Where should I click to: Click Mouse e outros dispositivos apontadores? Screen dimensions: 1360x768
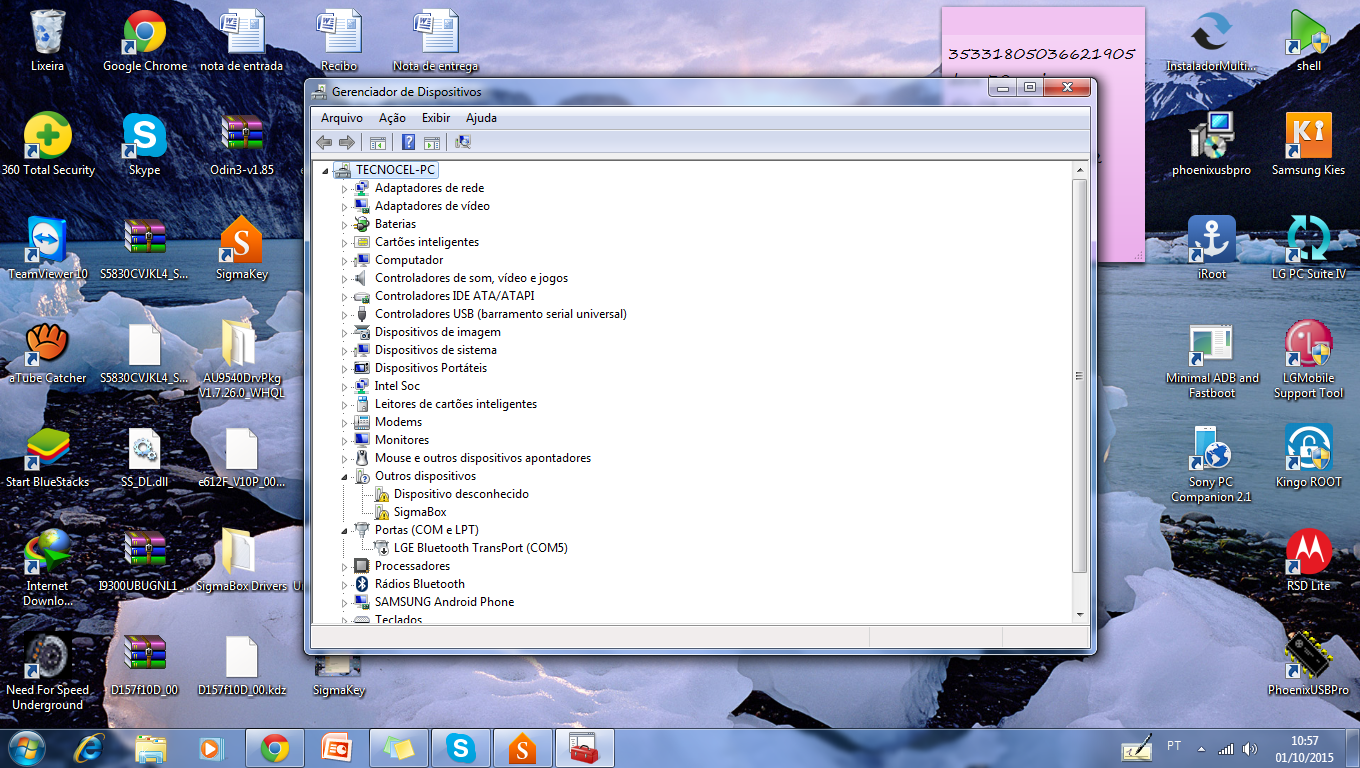click(x=483, y=458)
